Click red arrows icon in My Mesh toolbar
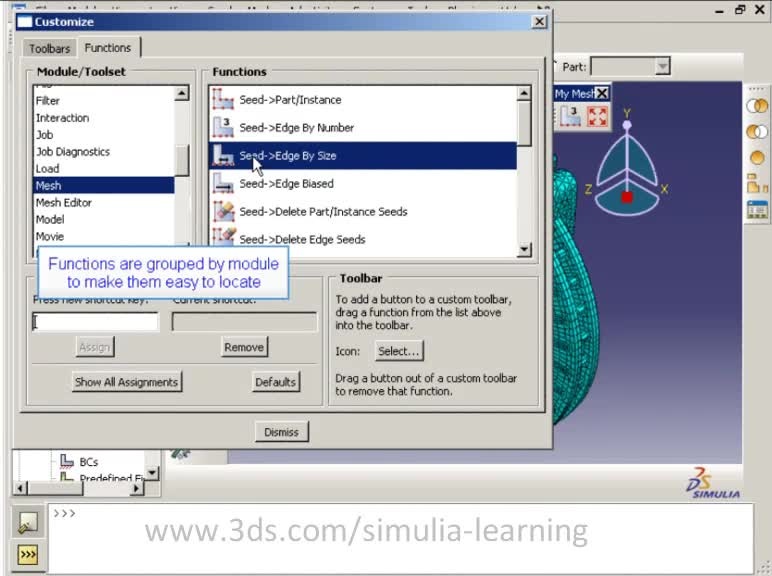This screenshot has width=772, height=576. [x=597, y=117]
